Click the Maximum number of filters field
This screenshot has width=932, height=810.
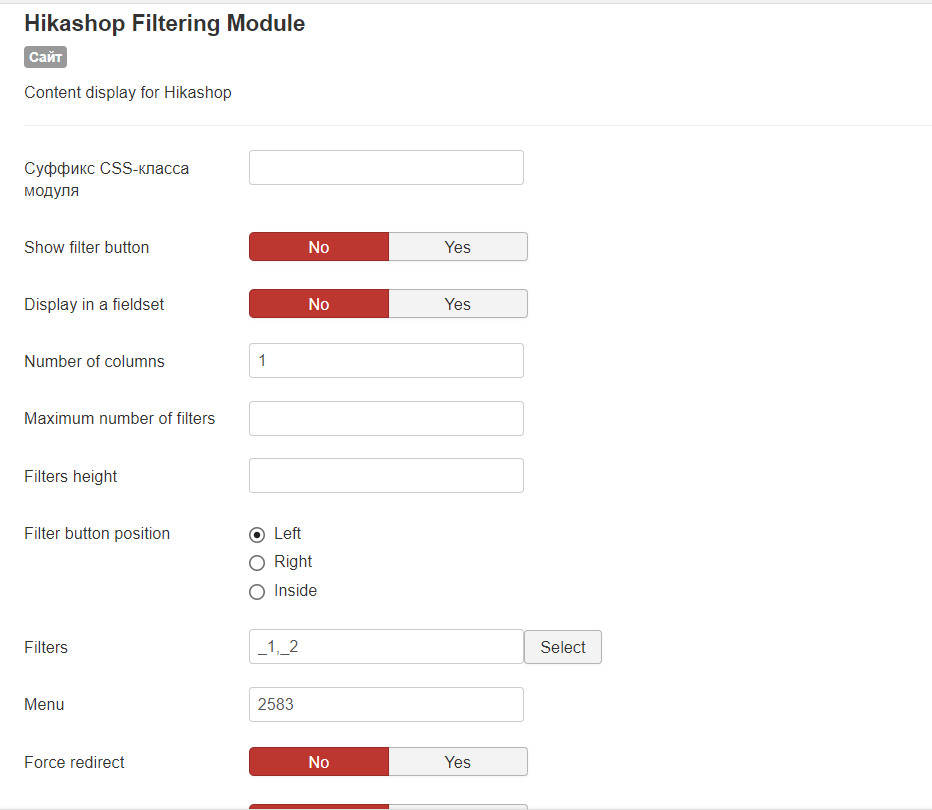click(386, 418)
